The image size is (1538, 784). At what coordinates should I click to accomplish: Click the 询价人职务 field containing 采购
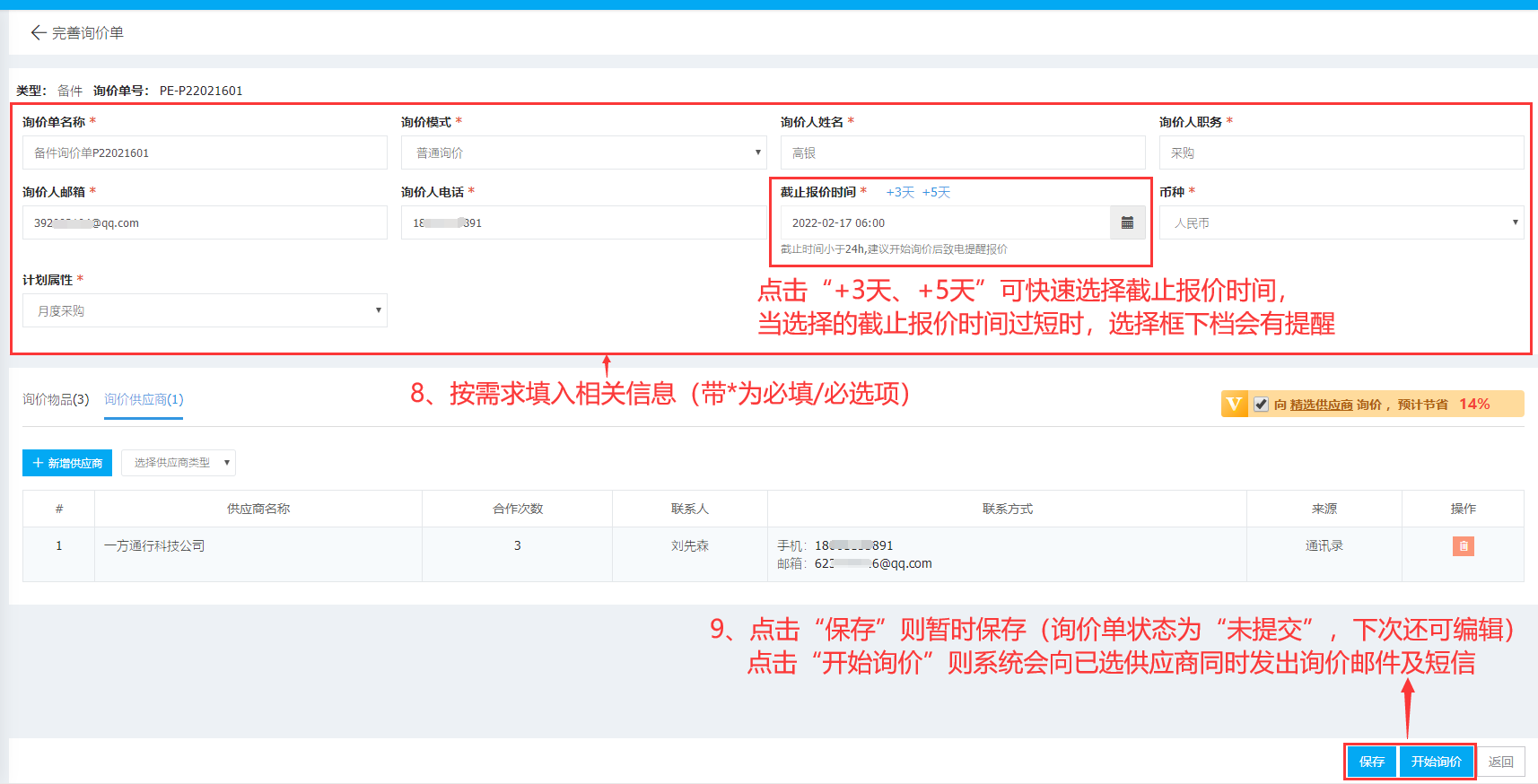(x=1341, y=152)
